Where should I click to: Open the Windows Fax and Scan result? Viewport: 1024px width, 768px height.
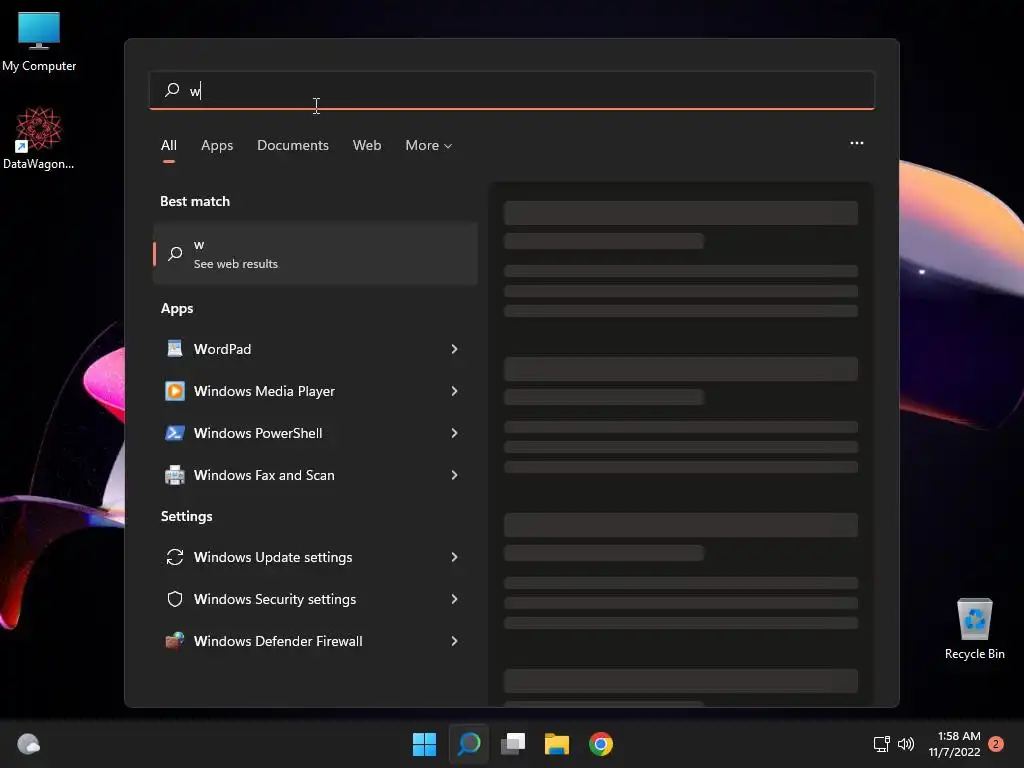(x=313, y=475)
